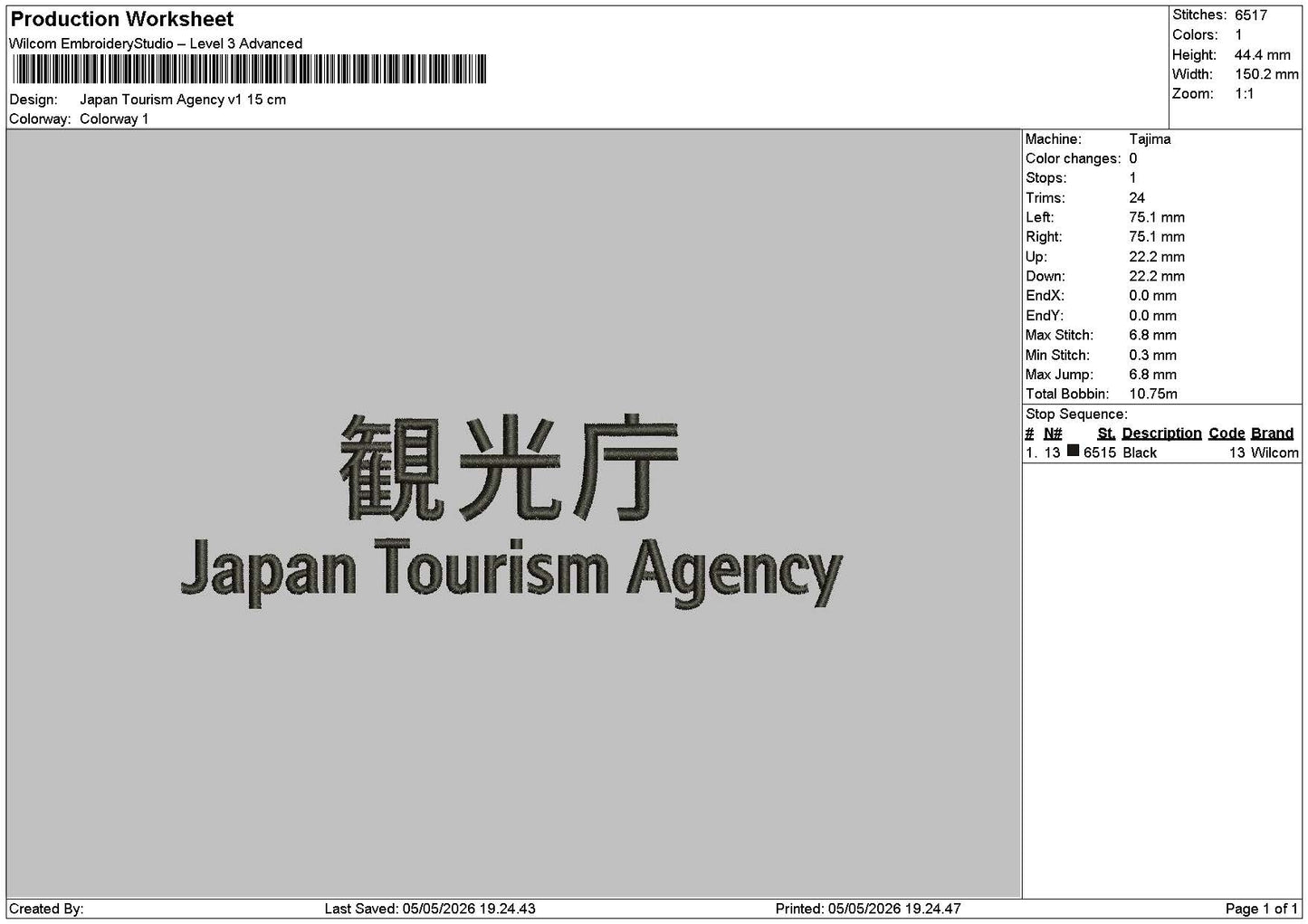
Task: Click the EndX value row
Action: (1101, 296)
